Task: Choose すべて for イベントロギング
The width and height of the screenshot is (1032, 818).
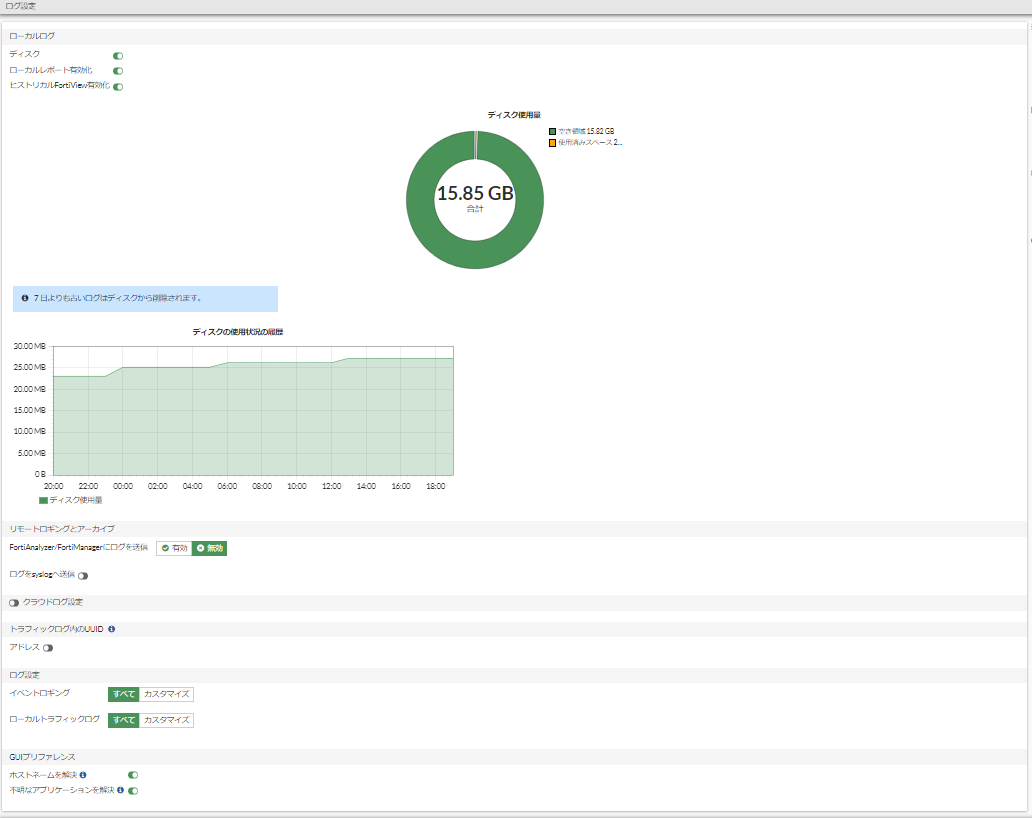Action: (x=124, y=694)
